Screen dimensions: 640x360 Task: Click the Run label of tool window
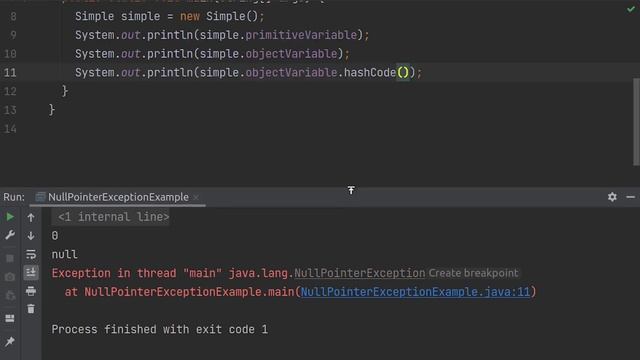coord(14,197)
